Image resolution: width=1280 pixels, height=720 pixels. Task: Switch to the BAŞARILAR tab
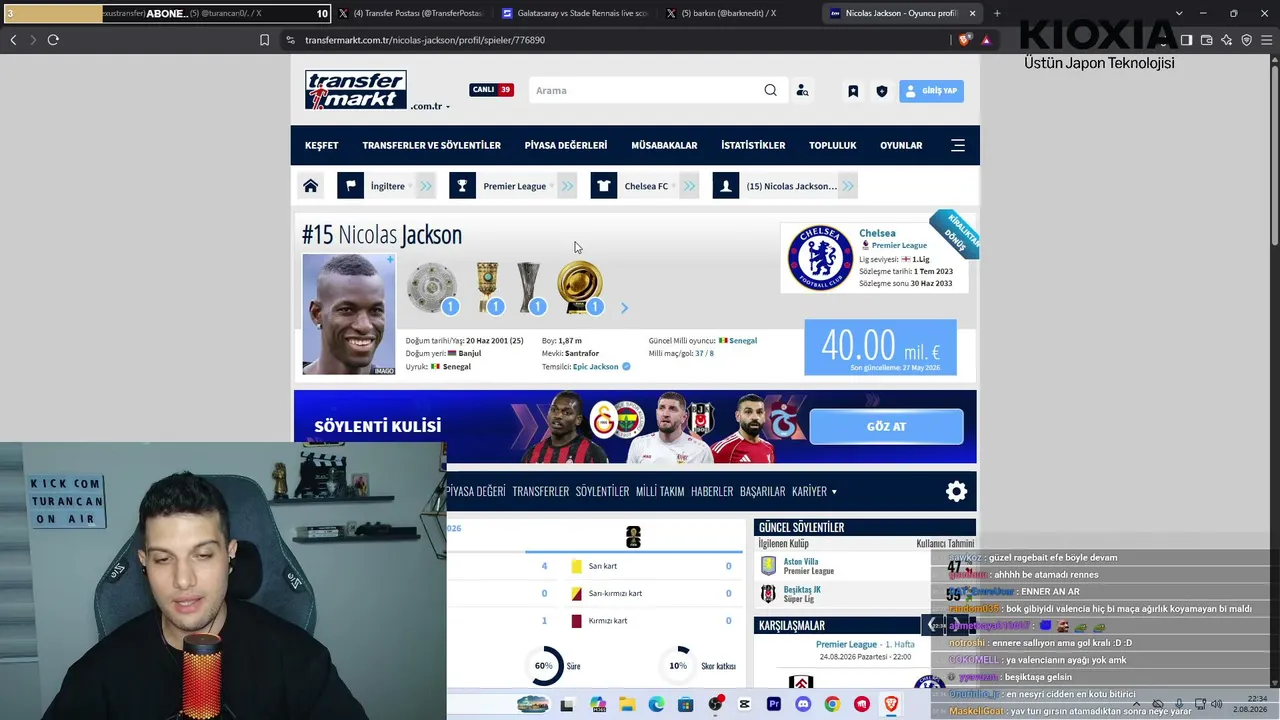[x=762, y=492]
